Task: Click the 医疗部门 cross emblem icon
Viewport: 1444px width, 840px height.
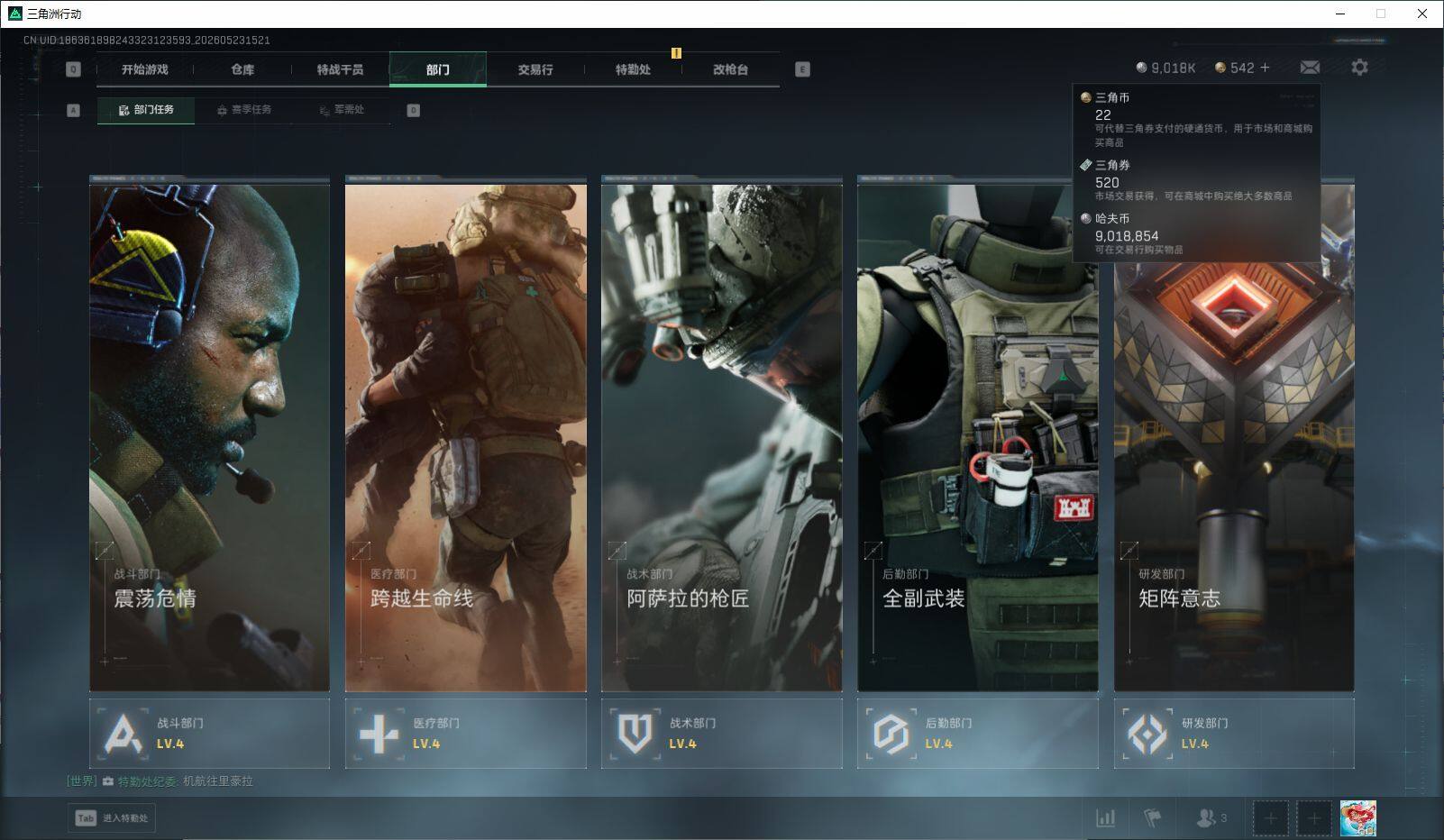Action: click(x=379, y=734)
